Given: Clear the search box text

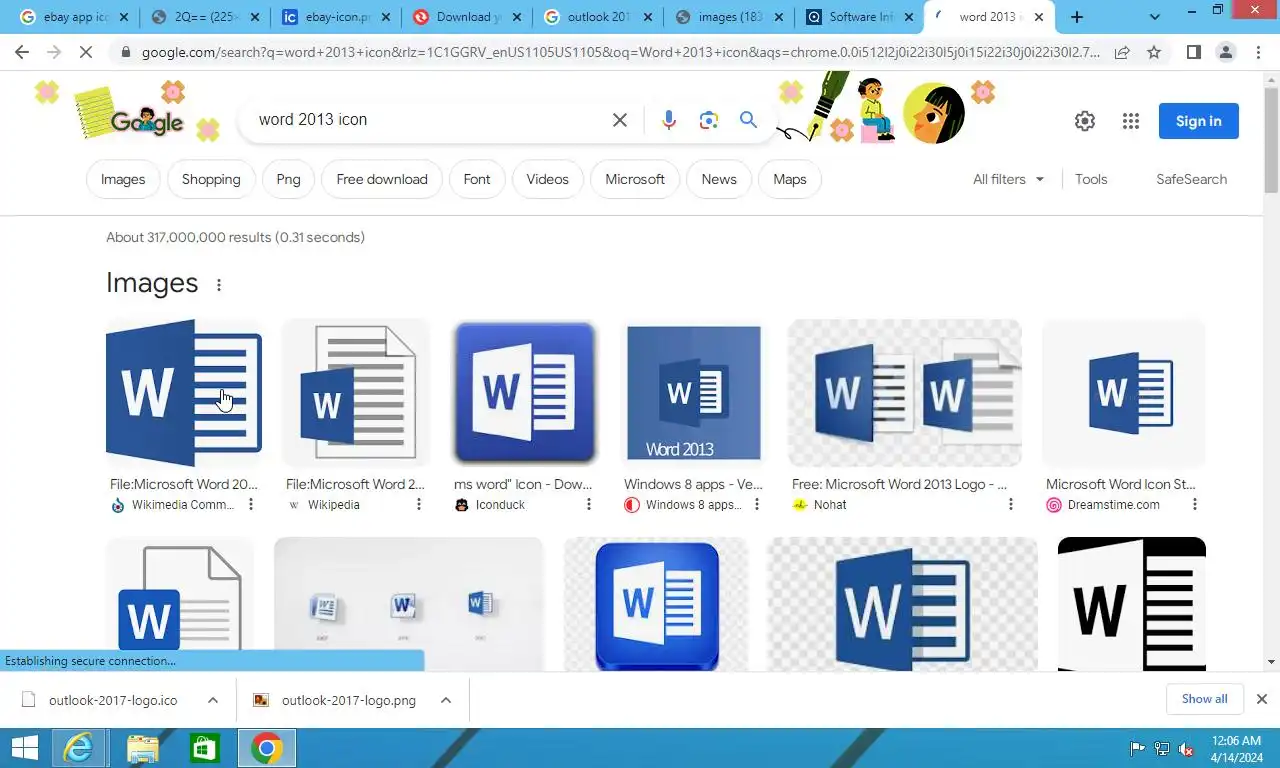Looking at the screenshot, I should coord(620,120).
